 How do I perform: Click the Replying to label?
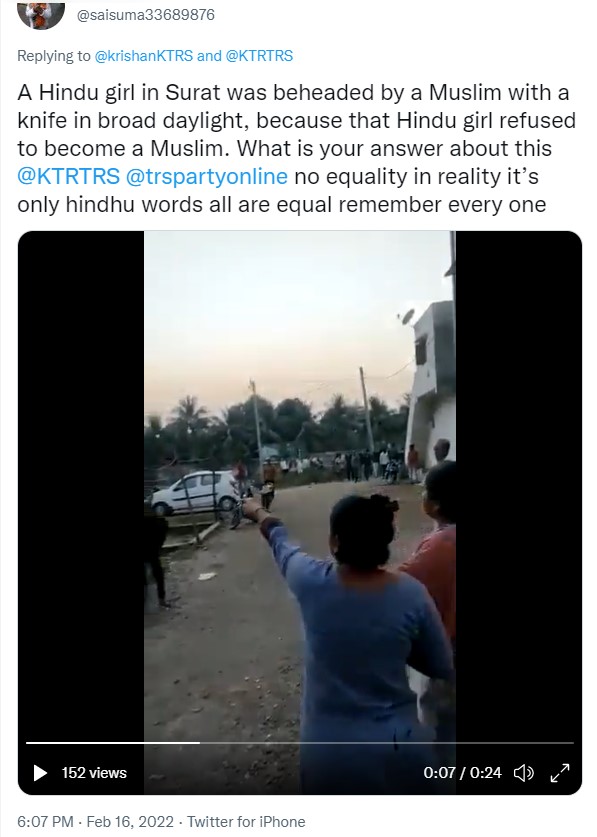54,56
